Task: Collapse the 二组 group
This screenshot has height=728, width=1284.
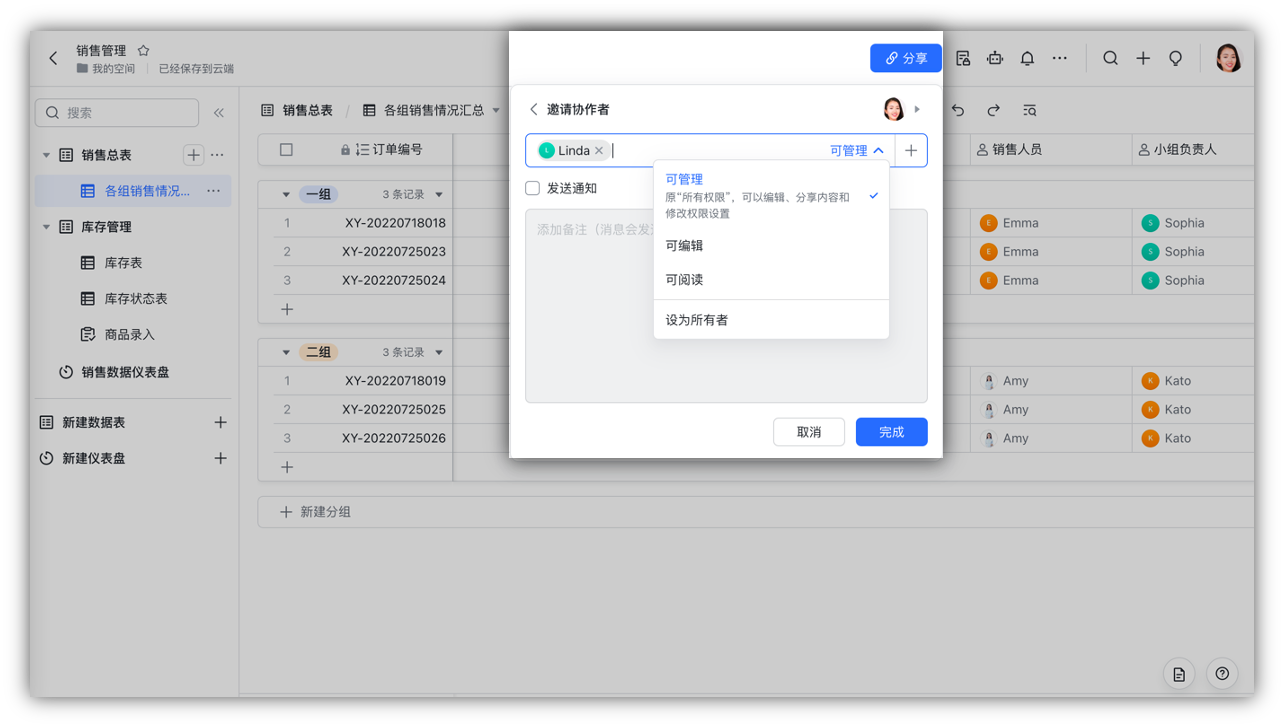Action: (x=286, y=353)
